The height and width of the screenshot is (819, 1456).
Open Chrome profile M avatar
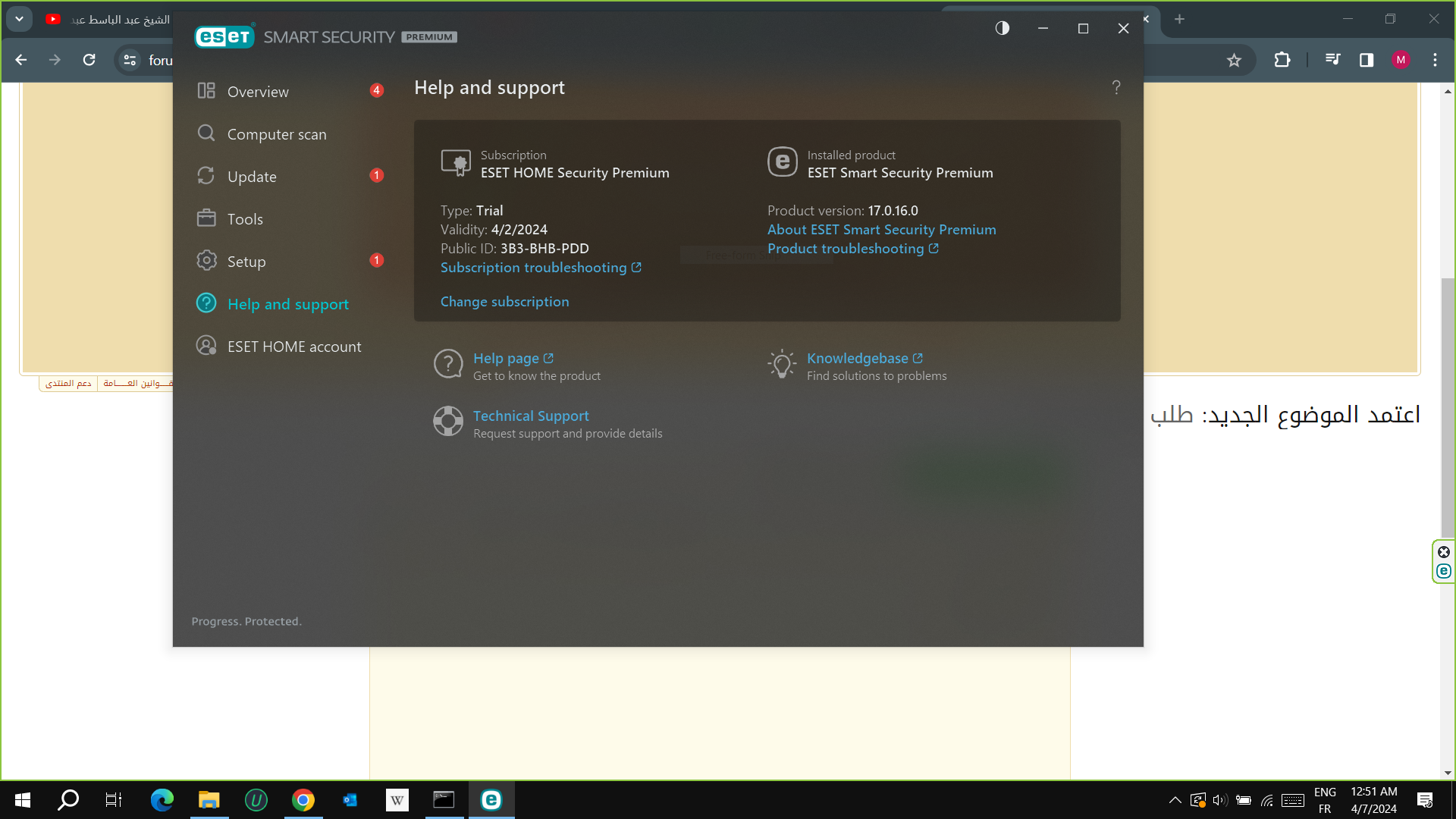click(x=1401, y=60)
